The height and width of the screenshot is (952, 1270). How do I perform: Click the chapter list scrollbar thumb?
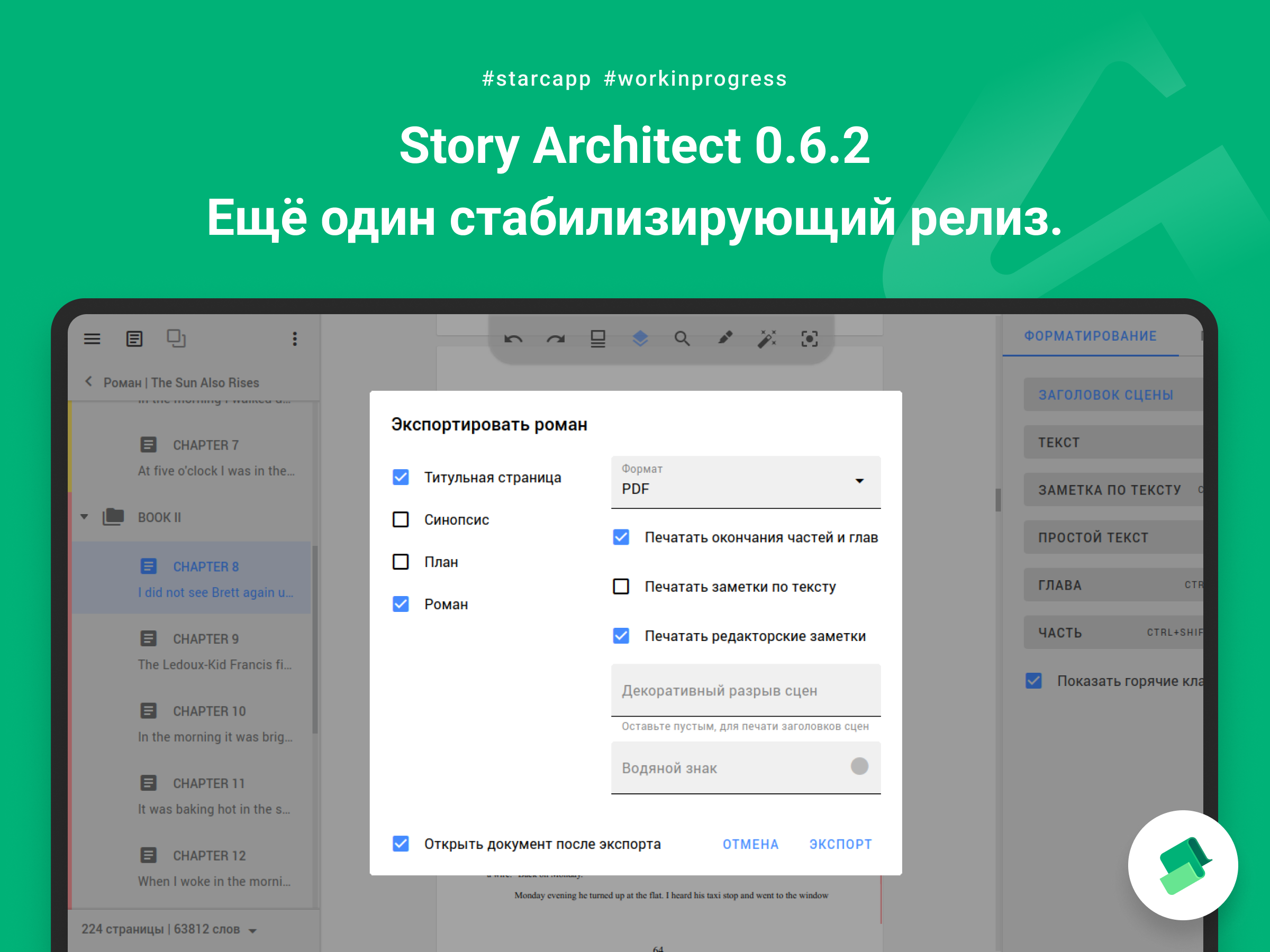tap(315, 639)
